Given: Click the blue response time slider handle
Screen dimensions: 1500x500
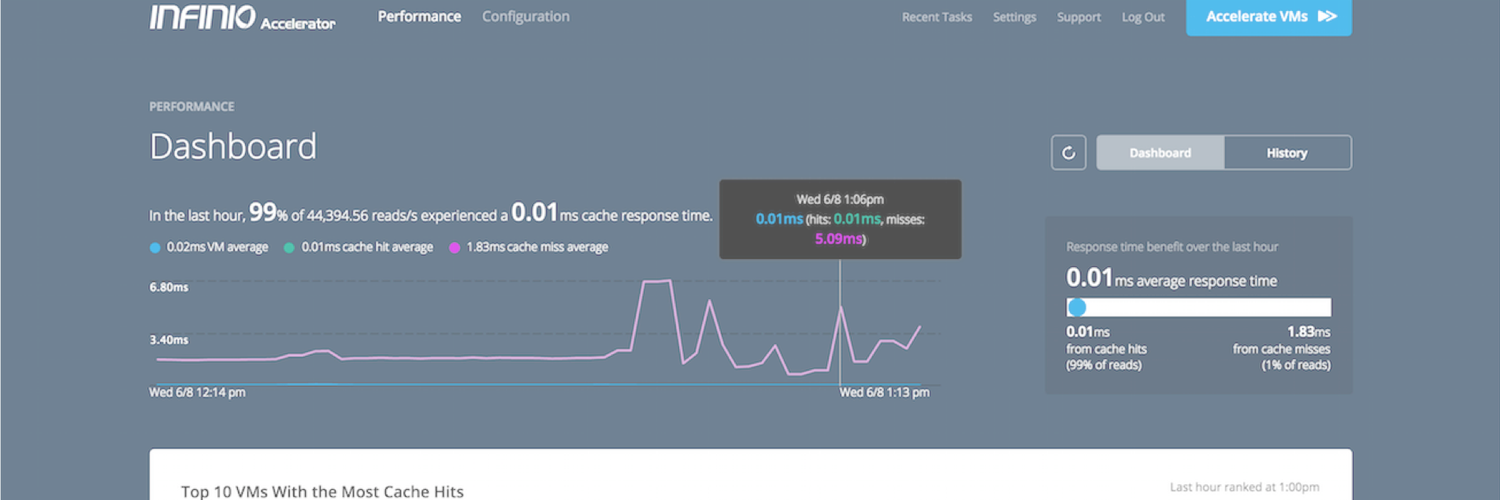Looking at the screenshot, I should [x=1077, y=308].
